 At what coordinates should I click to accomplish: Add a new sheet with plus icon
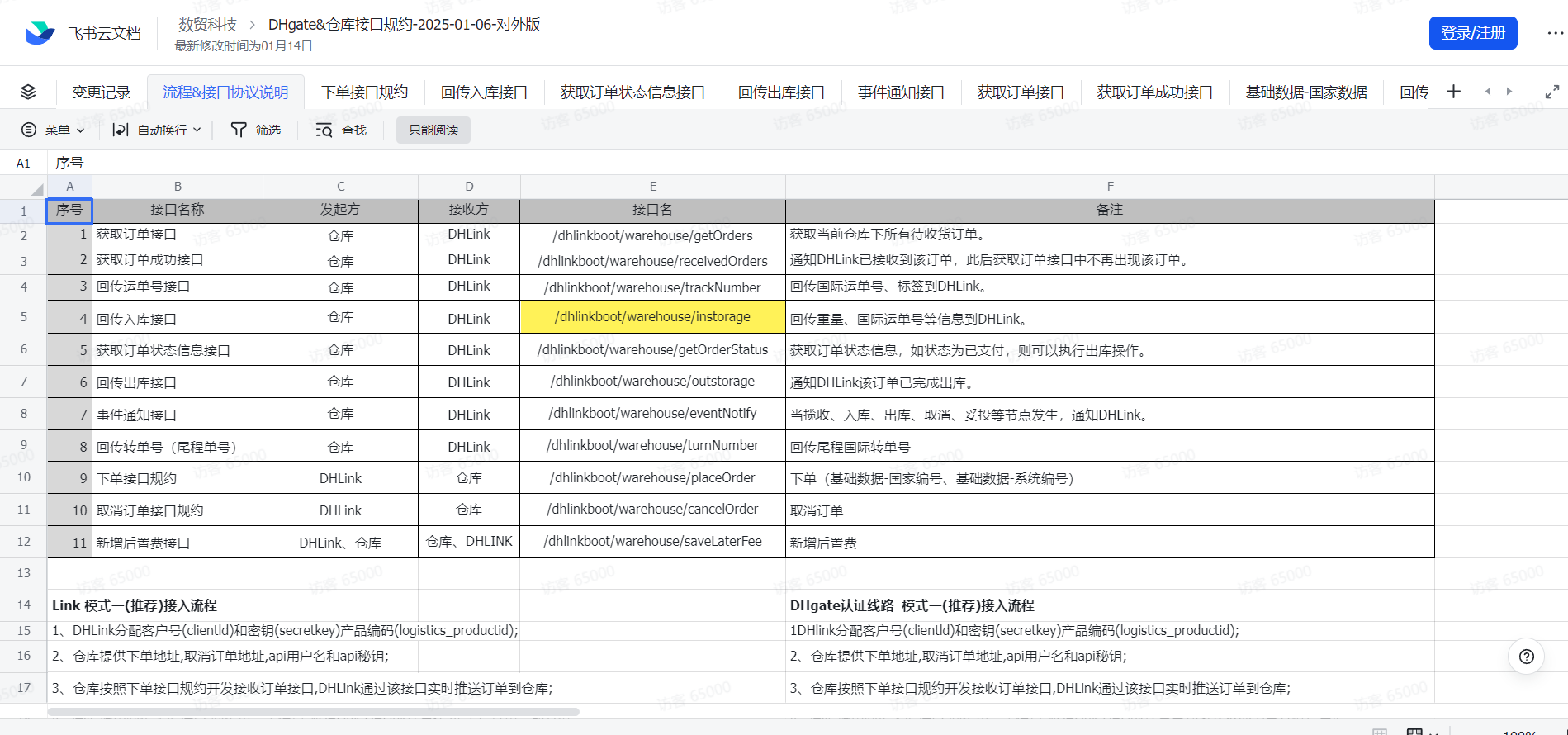point(1453,92)
